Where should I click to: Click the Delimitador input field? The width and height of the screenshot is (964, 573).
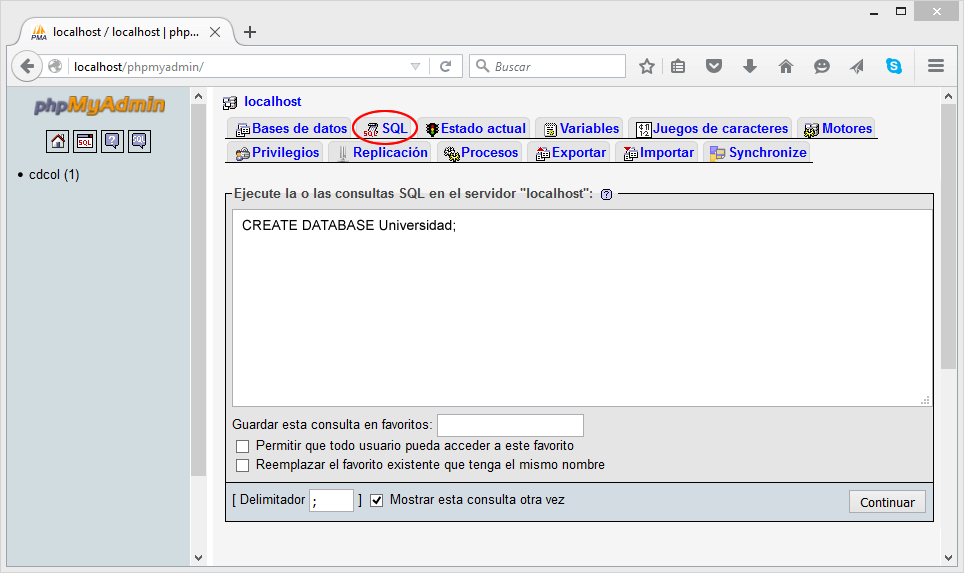[x=331, y=500]
